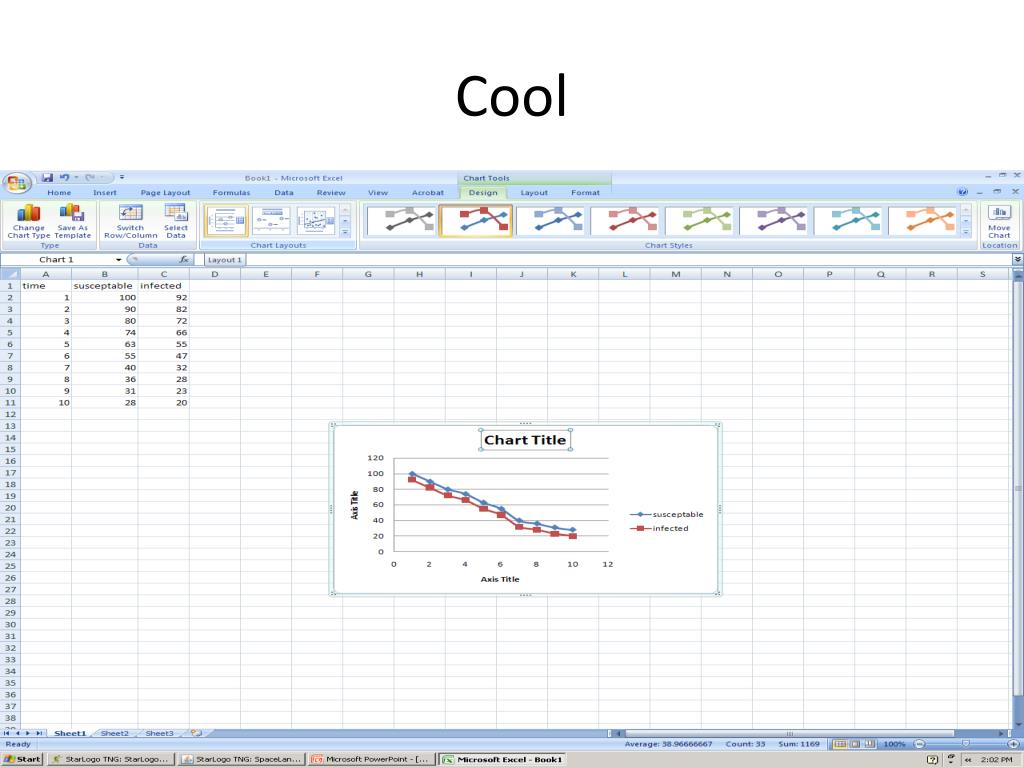
Task: Click the fx insert function icon
Action: [x=184, y=259]
